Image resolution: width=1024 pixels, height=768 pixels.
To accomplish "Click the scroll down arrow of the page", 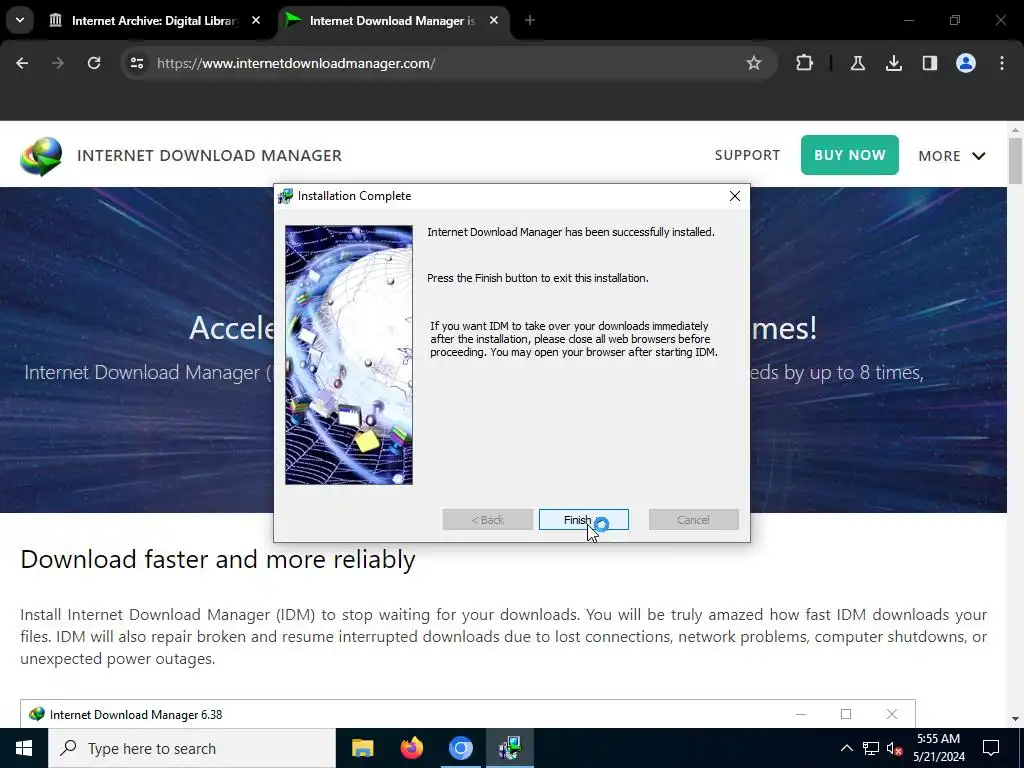I will click(x=1015, y=720).
